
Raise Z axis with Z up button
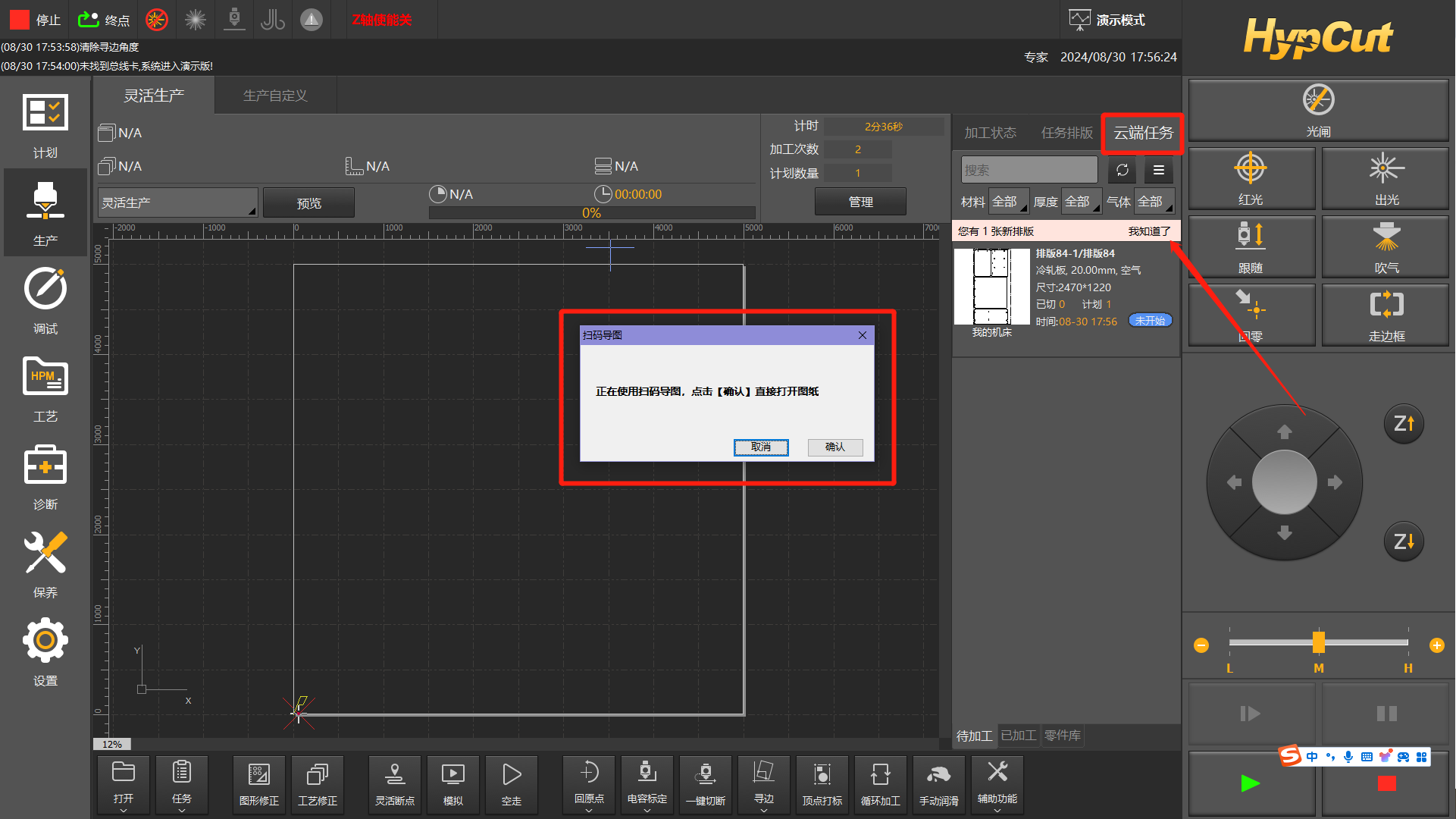tap(1404, 423)
